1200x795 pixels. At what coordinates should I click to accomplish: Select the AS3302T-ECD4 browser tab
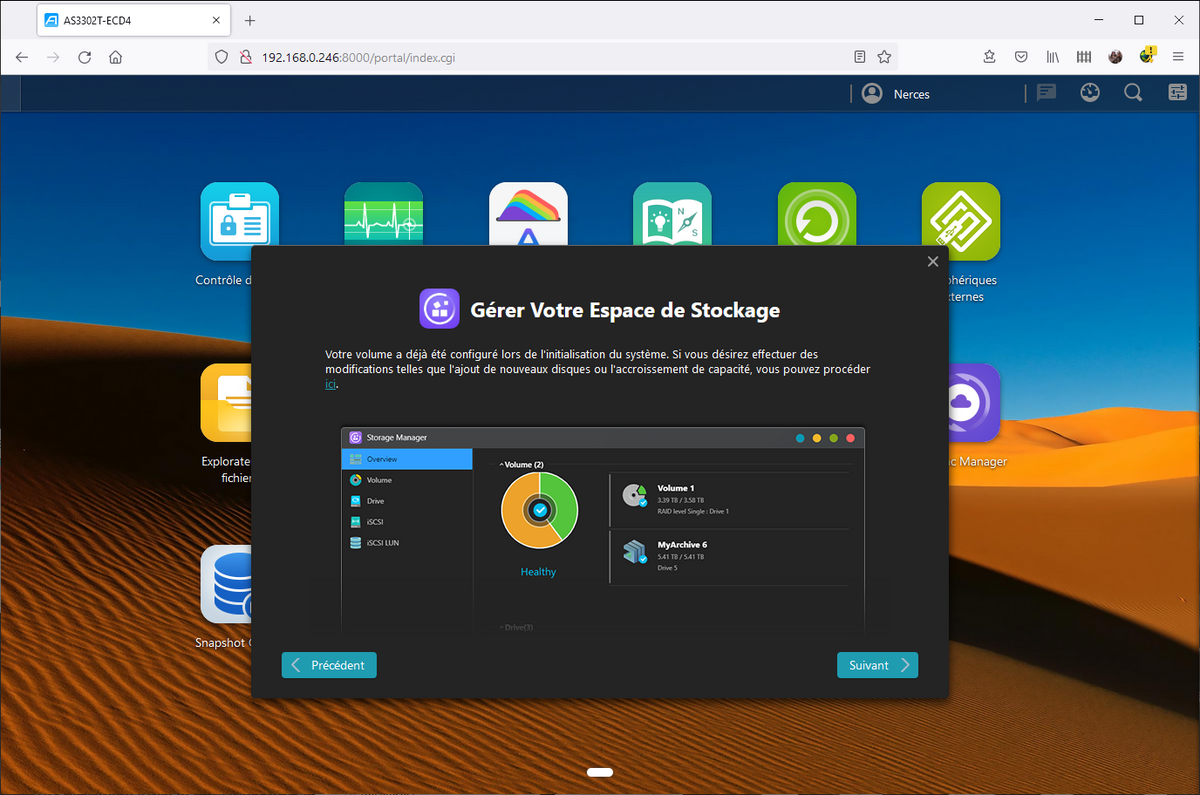[x=133, y=20]
